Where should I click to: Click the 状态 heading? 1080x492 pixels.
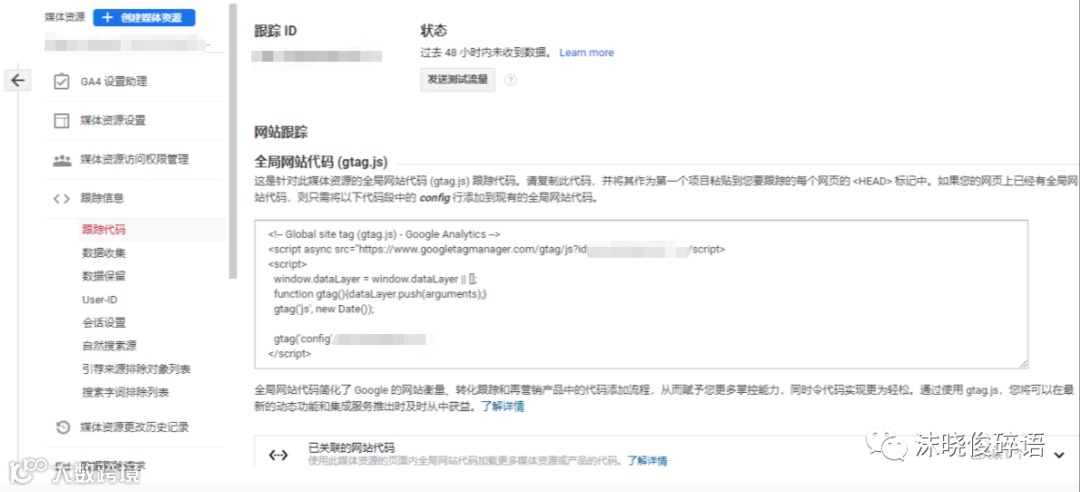(x=434, y=31)
